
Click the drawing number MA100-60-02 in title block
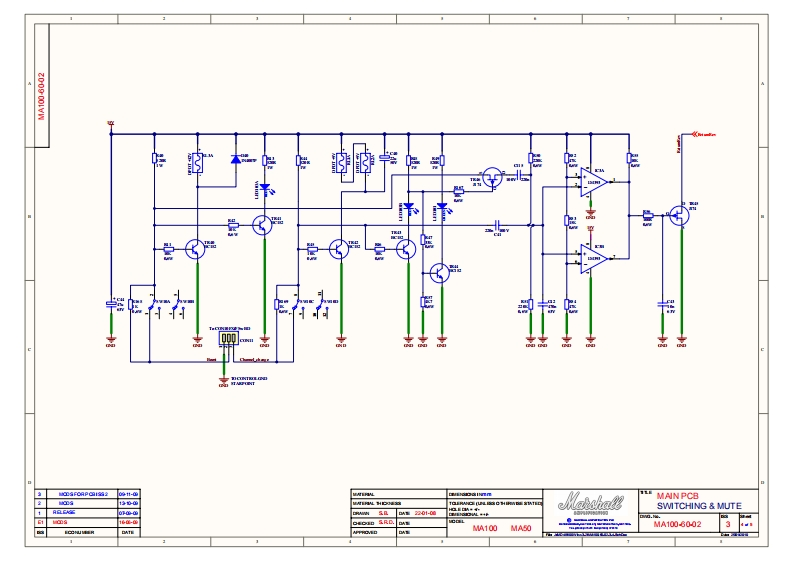tap(678, 524)
